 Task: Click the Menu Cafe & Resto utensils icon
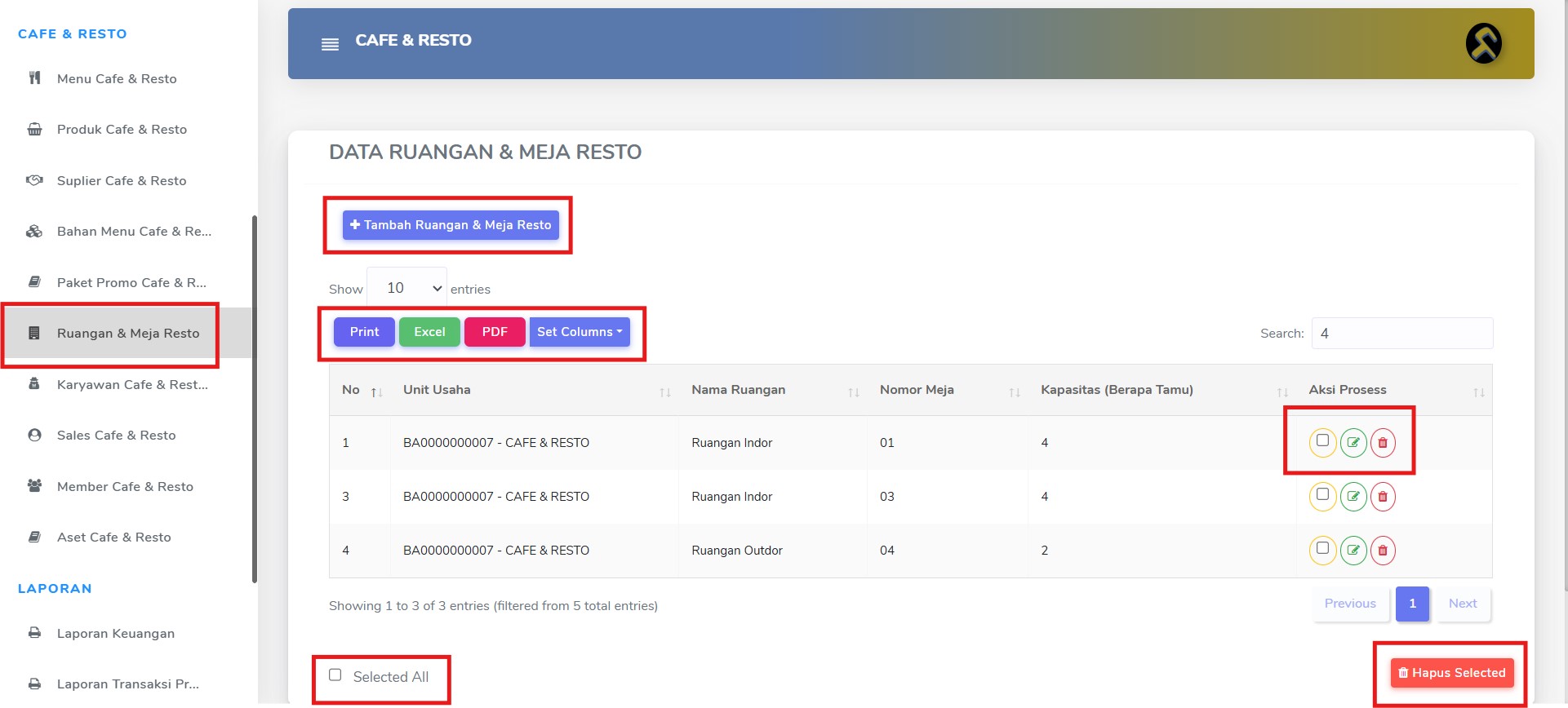pos(34,78)
